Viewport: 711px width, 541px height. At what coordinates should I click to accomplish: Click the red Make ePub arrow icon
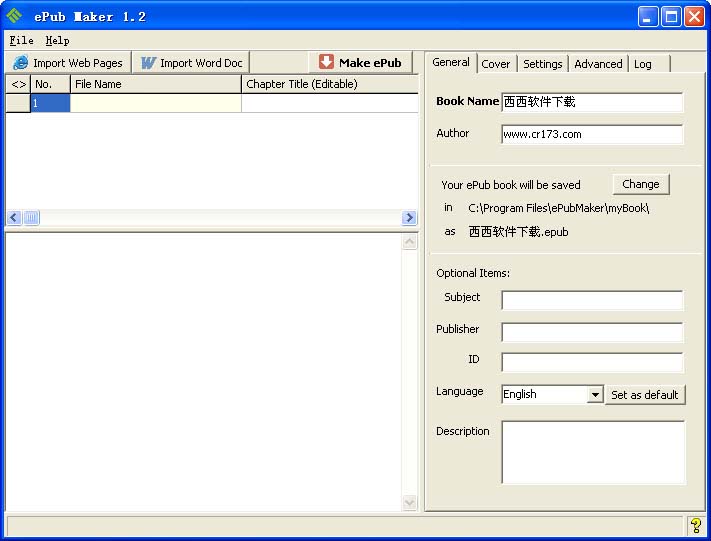326,62
